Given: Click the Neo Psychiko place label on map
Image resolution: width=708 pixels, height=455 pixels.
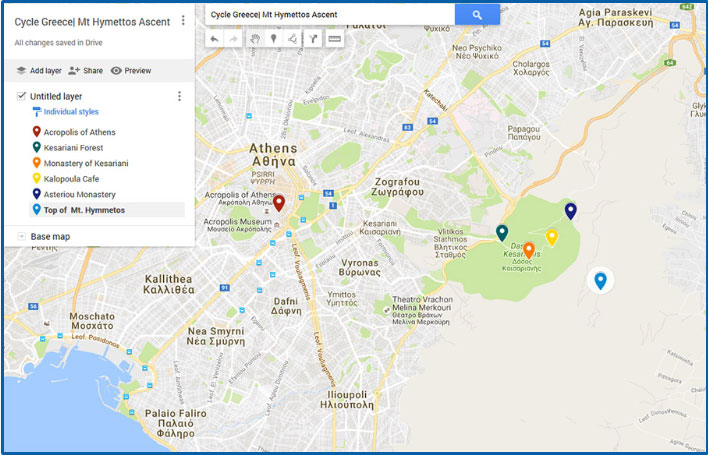Looking at the screenshot, I should coord(477,52).
